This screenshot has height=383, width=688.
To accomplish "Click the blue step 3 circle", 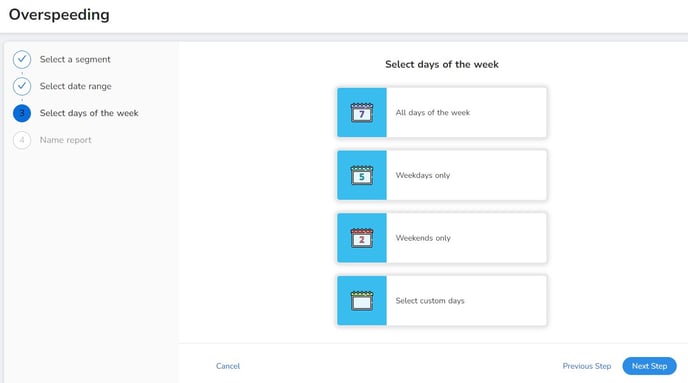I will coord(22,113).
